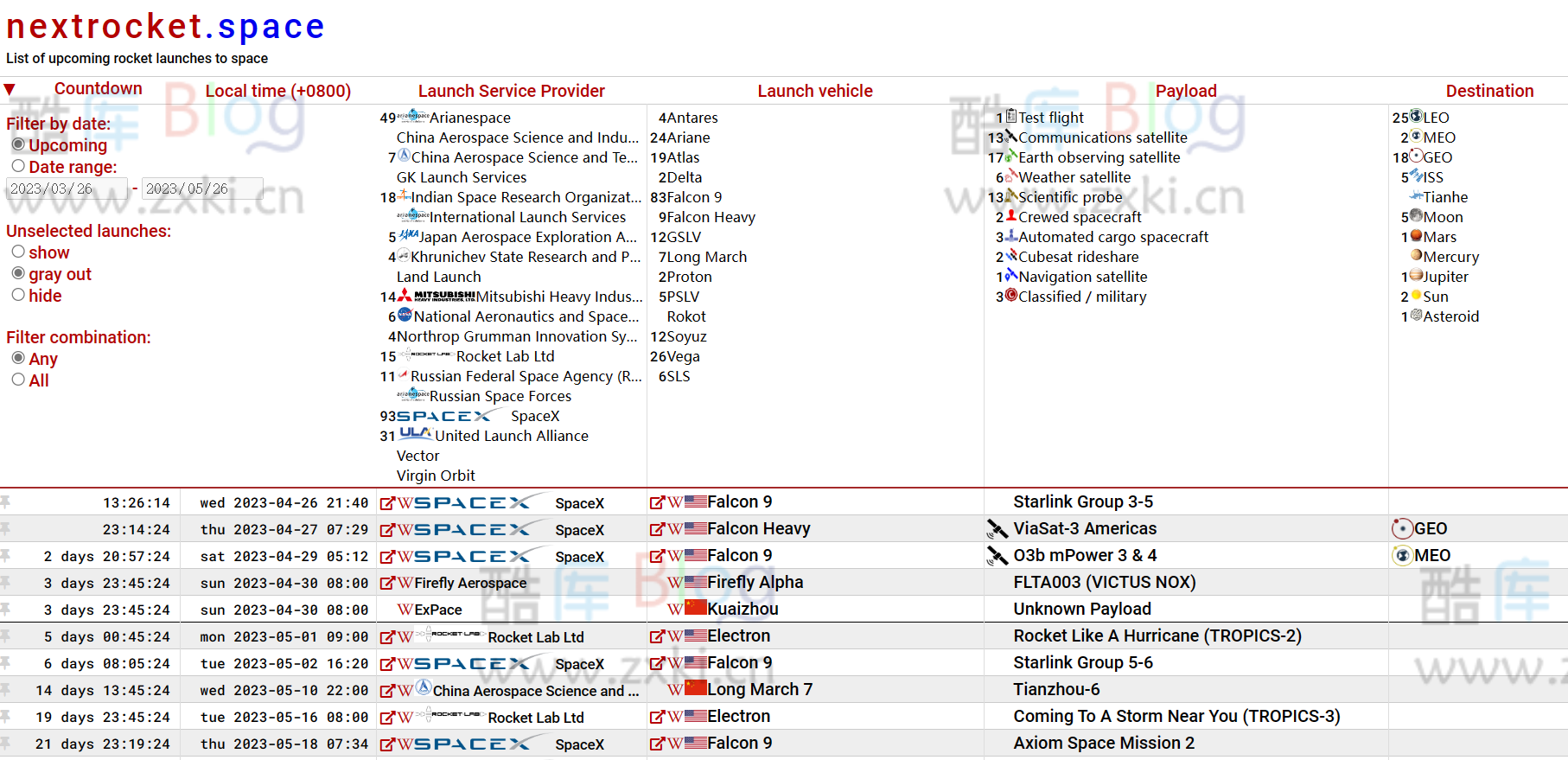Screen dimensions: 1568x760
Task: Click the Moon icon in destination filter
Action: (1416, 216)
